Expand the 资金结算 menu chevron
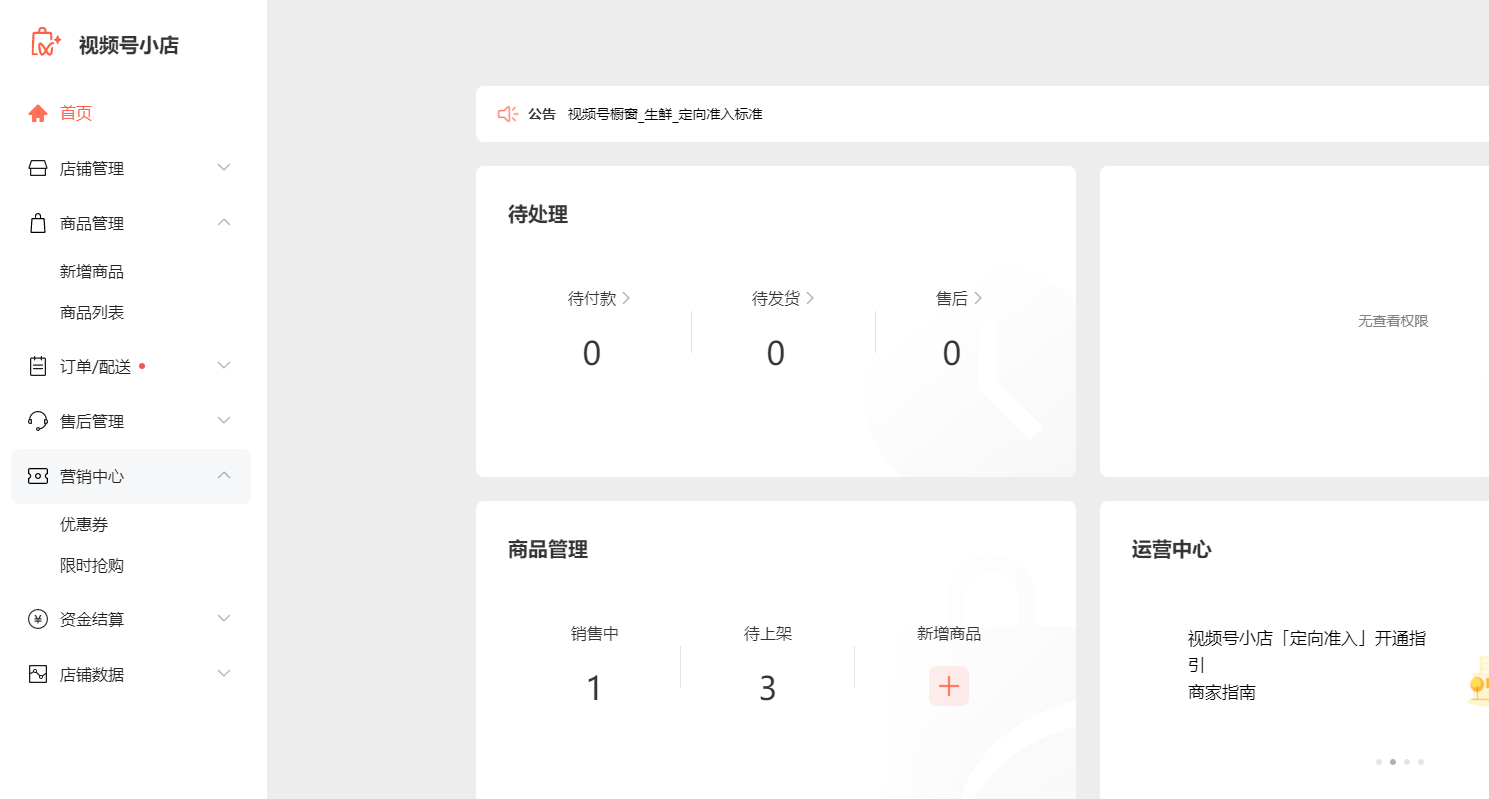 point(224,618)
